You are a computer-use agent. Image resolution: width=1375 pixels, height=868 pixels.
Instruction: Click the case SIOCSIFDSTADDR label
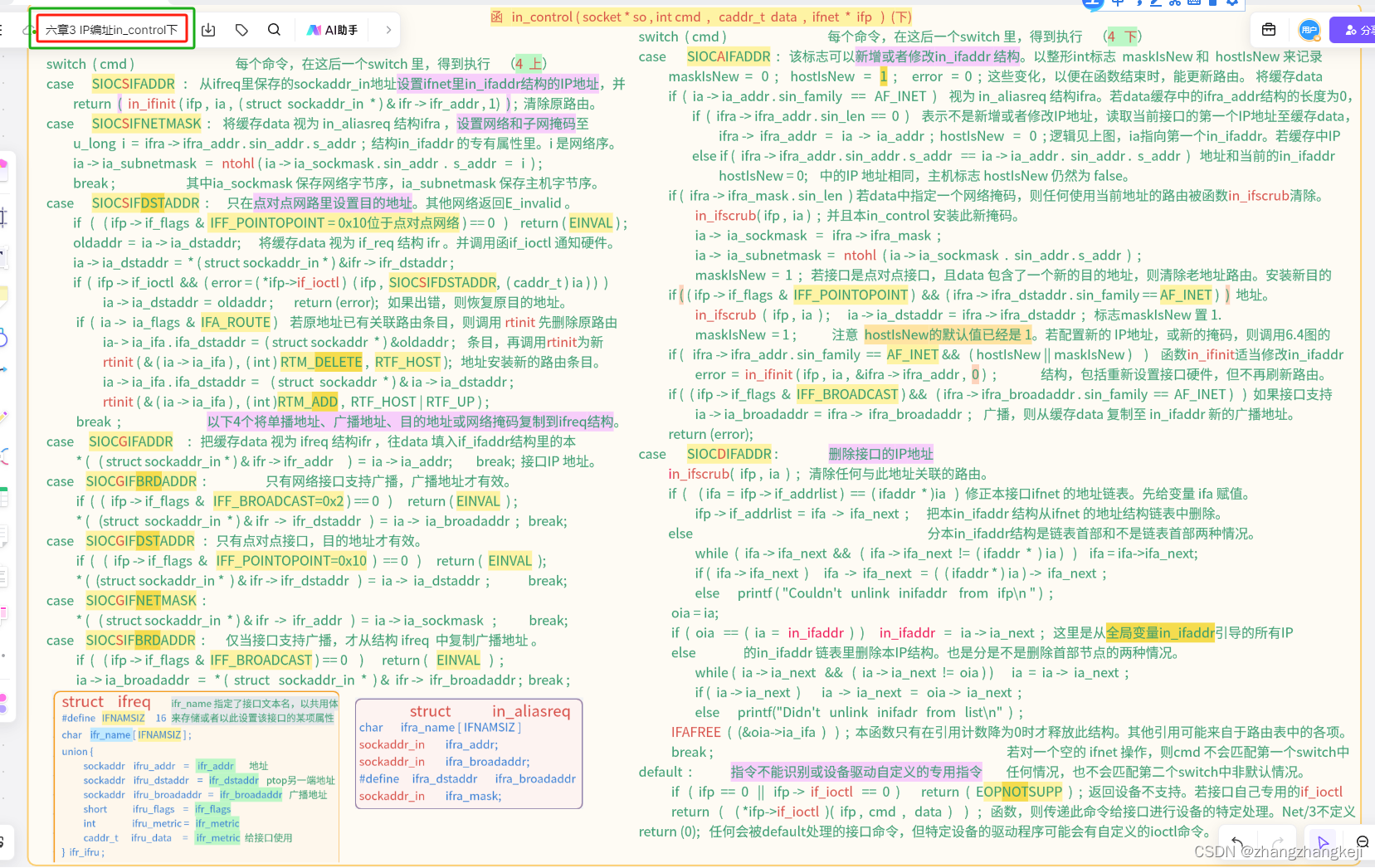pyautogui.click(x=146, y=203)
